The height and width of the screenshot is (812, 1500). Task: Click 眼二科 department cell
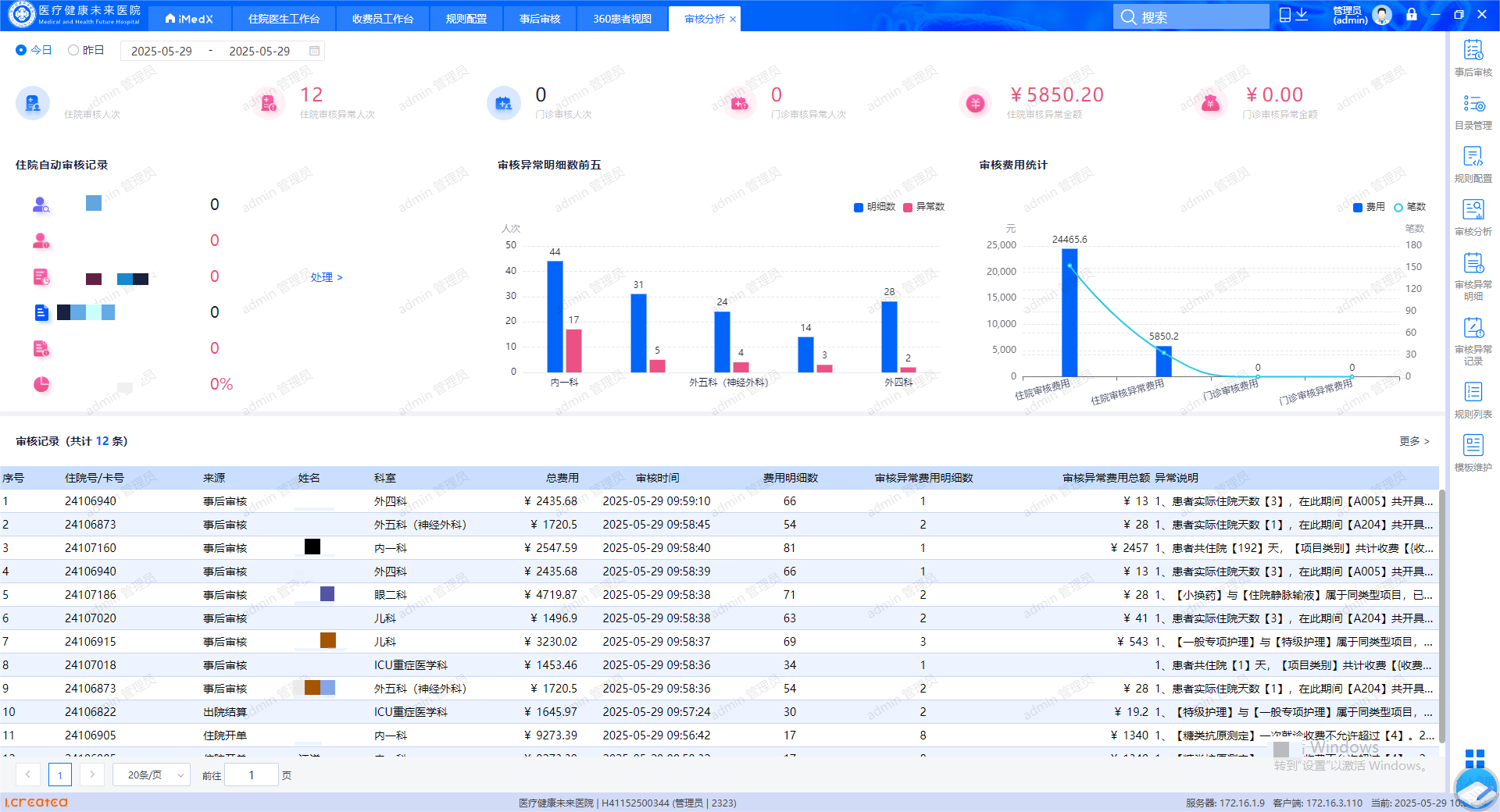click(391, 595)
